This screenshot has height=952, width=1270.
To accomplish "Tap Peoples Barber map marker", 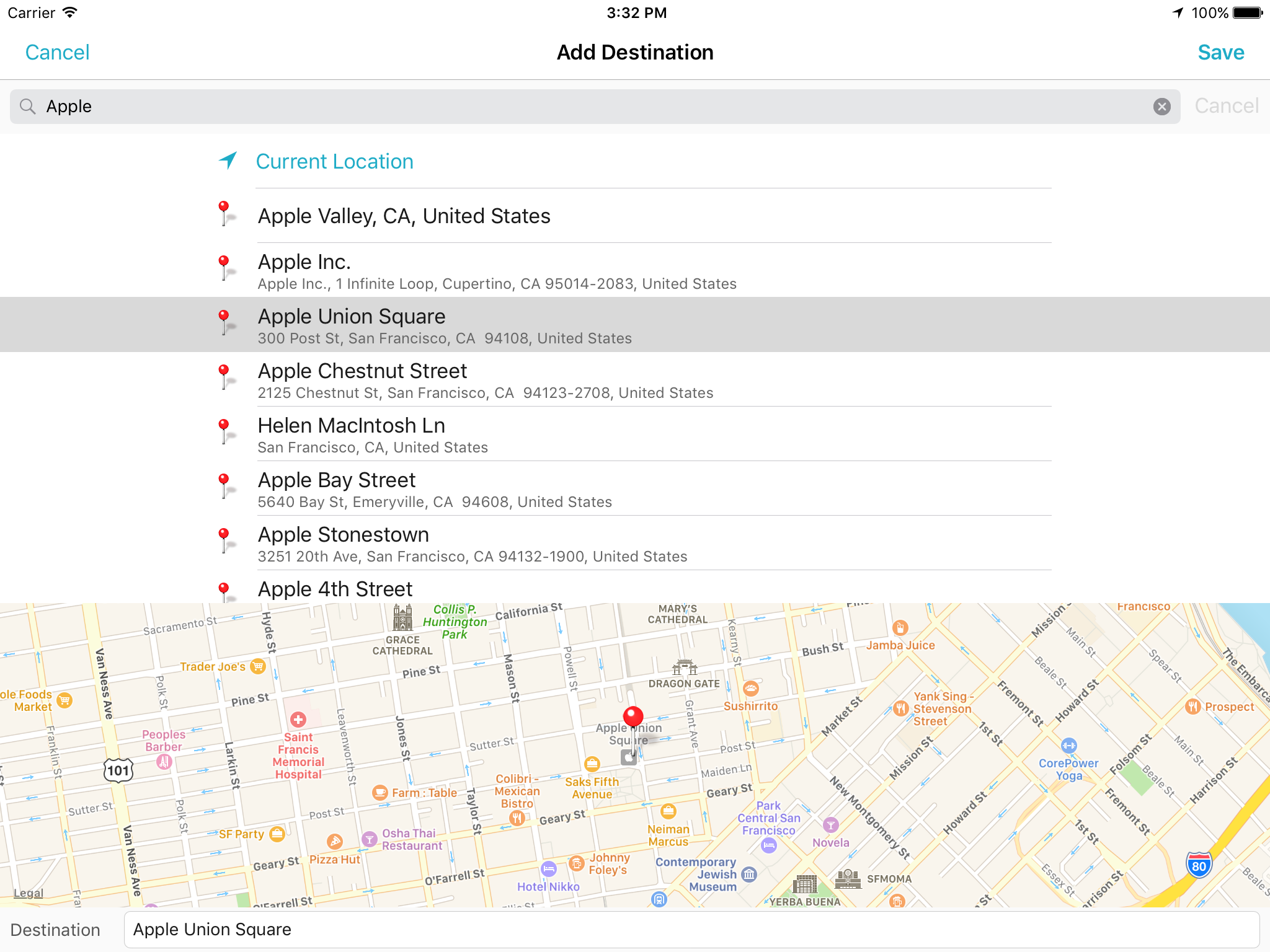I will (164, 762).
